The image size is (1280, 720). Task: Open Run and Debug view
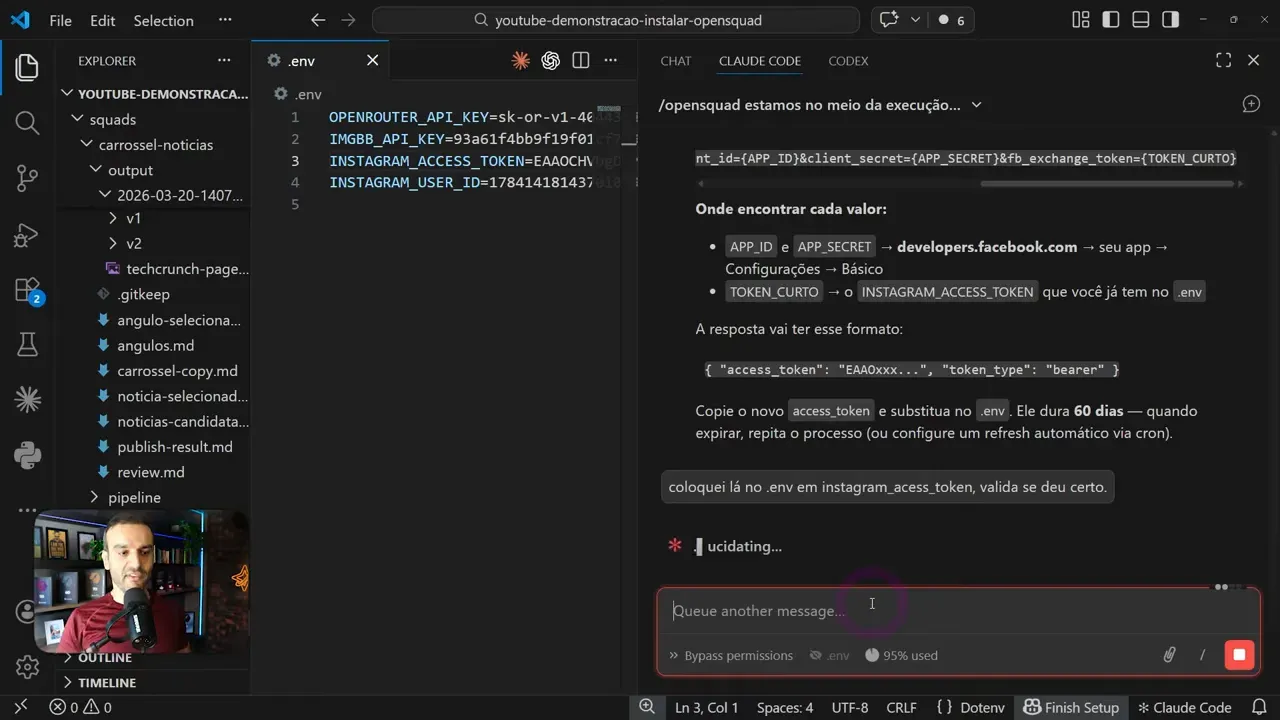(x=27, y=235)
